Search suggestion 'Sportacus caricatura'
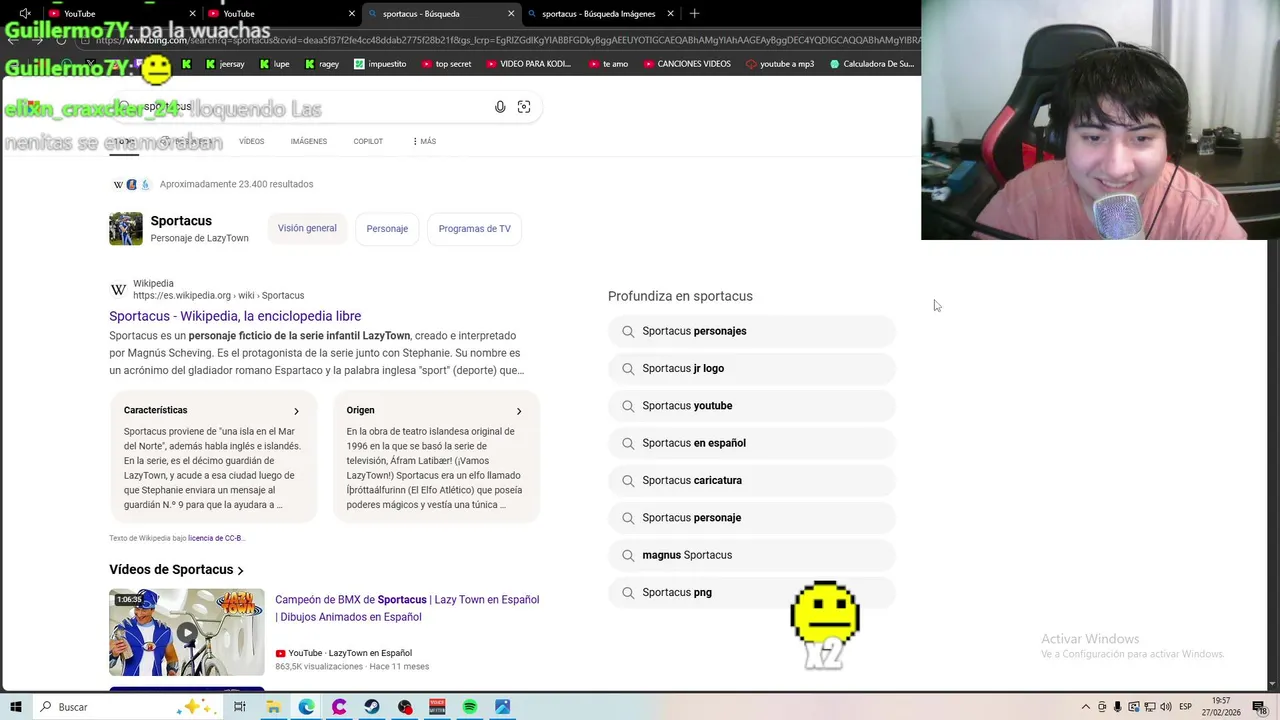Image resolution: width=1280 pixels, height=720 pixels. 751,480
